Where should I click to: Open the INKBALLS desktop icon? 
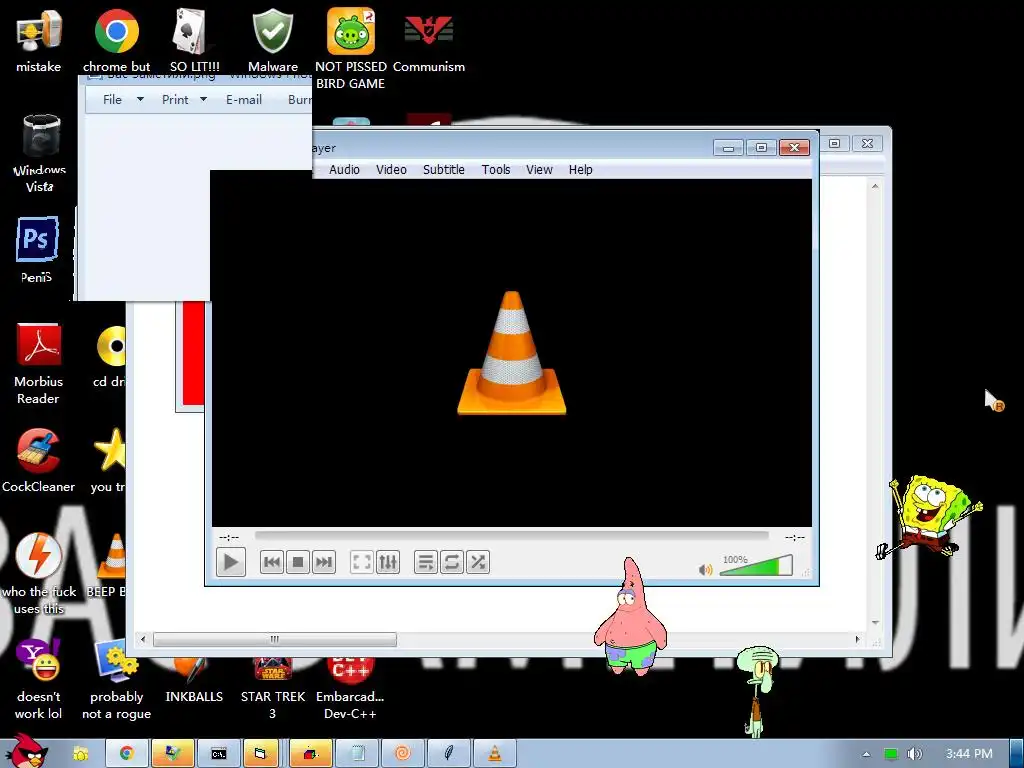194,680
